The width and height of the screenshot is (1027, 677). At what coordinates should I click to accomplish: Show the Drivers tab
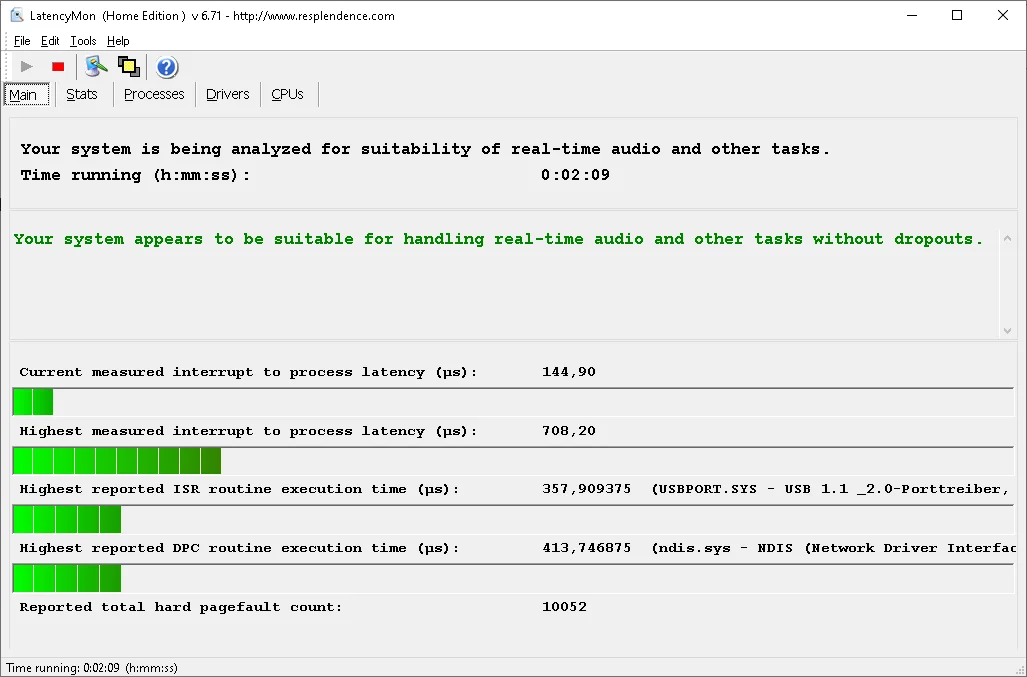point(227,94)
